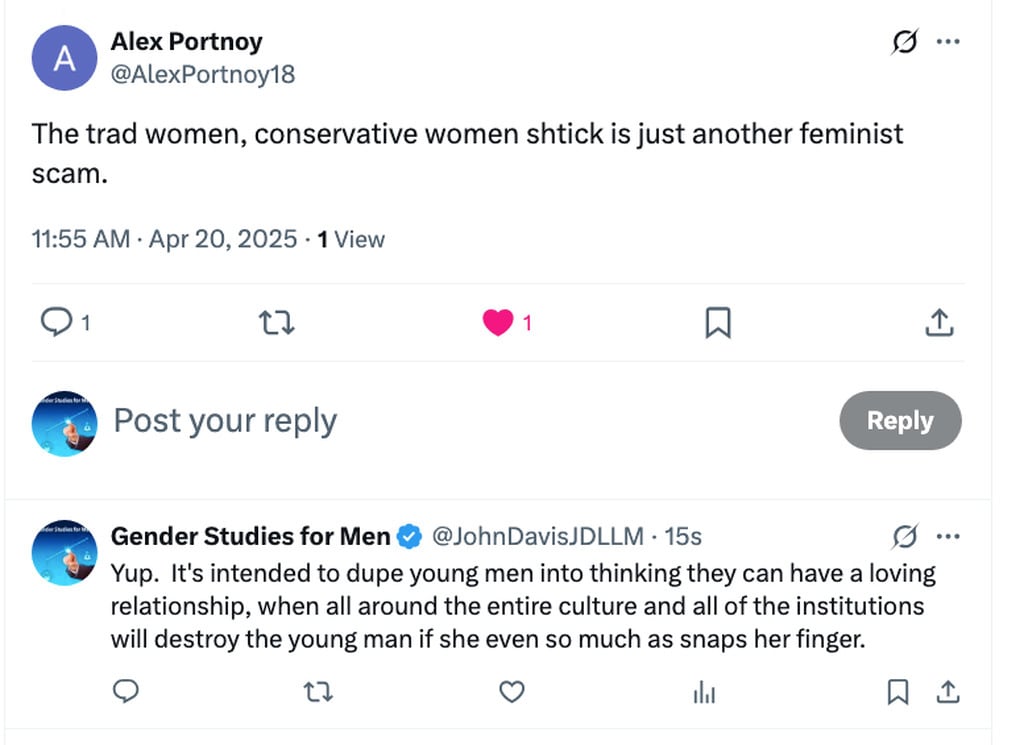The width and height of the screenshot is (1024, 745).
Task: Unlike Alex Portnoy's post via pink heart
Action: click(x=498, y=322)
